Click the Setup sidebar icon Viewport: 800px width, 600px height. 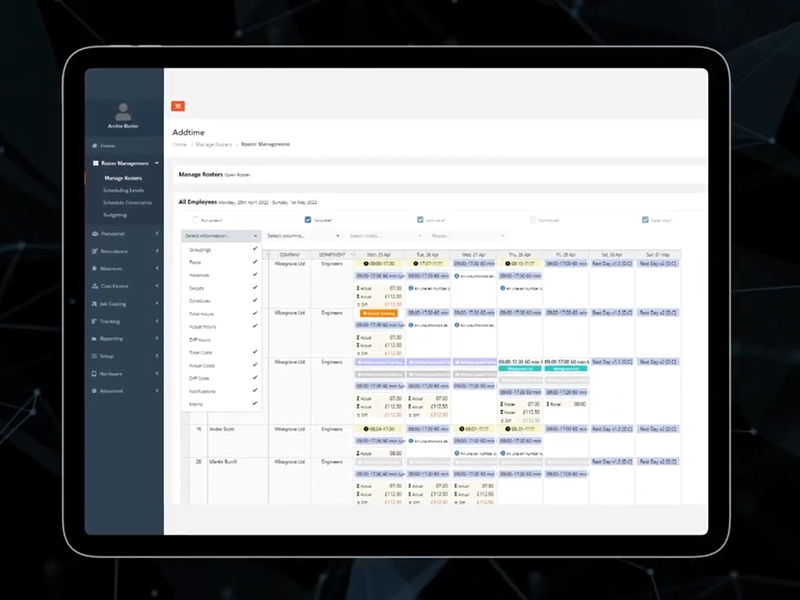pyautogui.click(x=94, y=356)
